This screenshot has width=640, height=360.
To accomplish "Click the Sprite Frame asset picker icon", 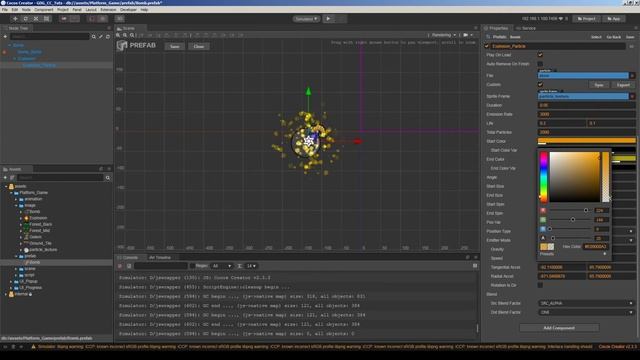I will point(632,96).
